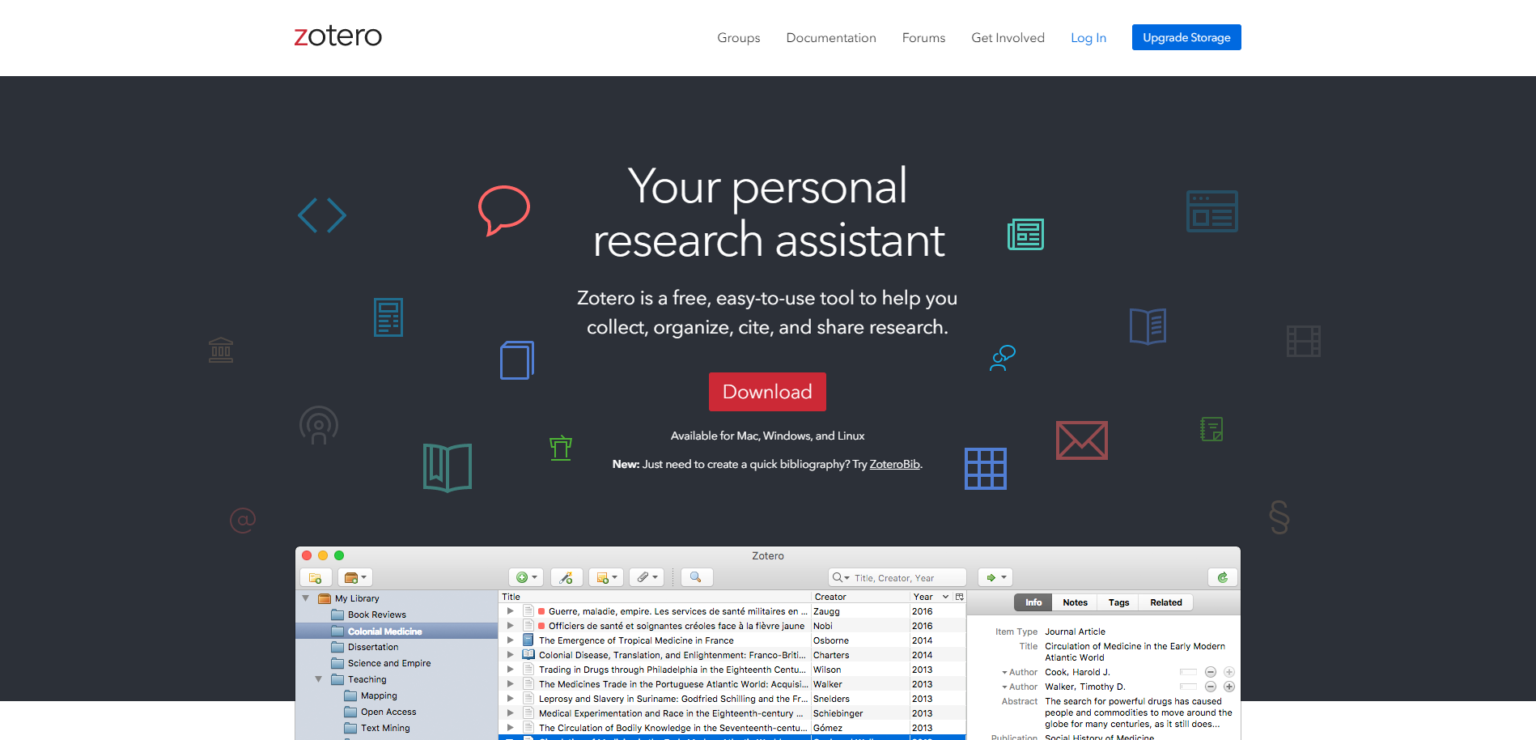Viewport: 1536px width, 740px height.
Task: Expand The Emergence of Tropical Medicine item
Action: pos(510,640)
